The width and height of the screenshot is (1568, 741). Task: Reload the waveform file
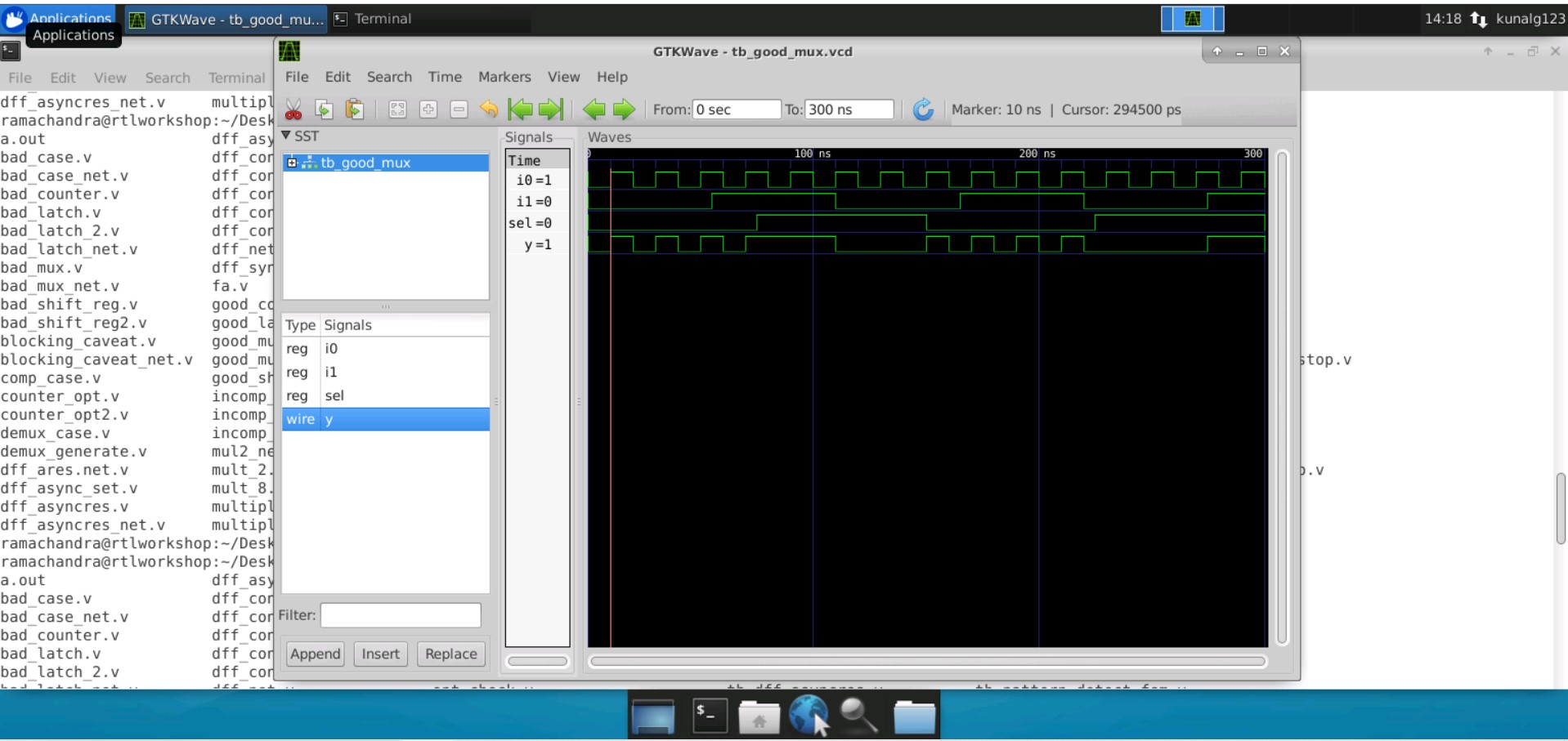click(922, 109)
